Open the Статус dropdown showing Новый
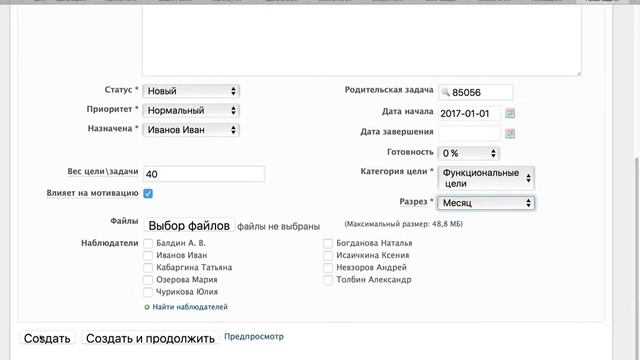Image resolution: width=640 pixels, height=360 pixels. [x=191, y=91]
